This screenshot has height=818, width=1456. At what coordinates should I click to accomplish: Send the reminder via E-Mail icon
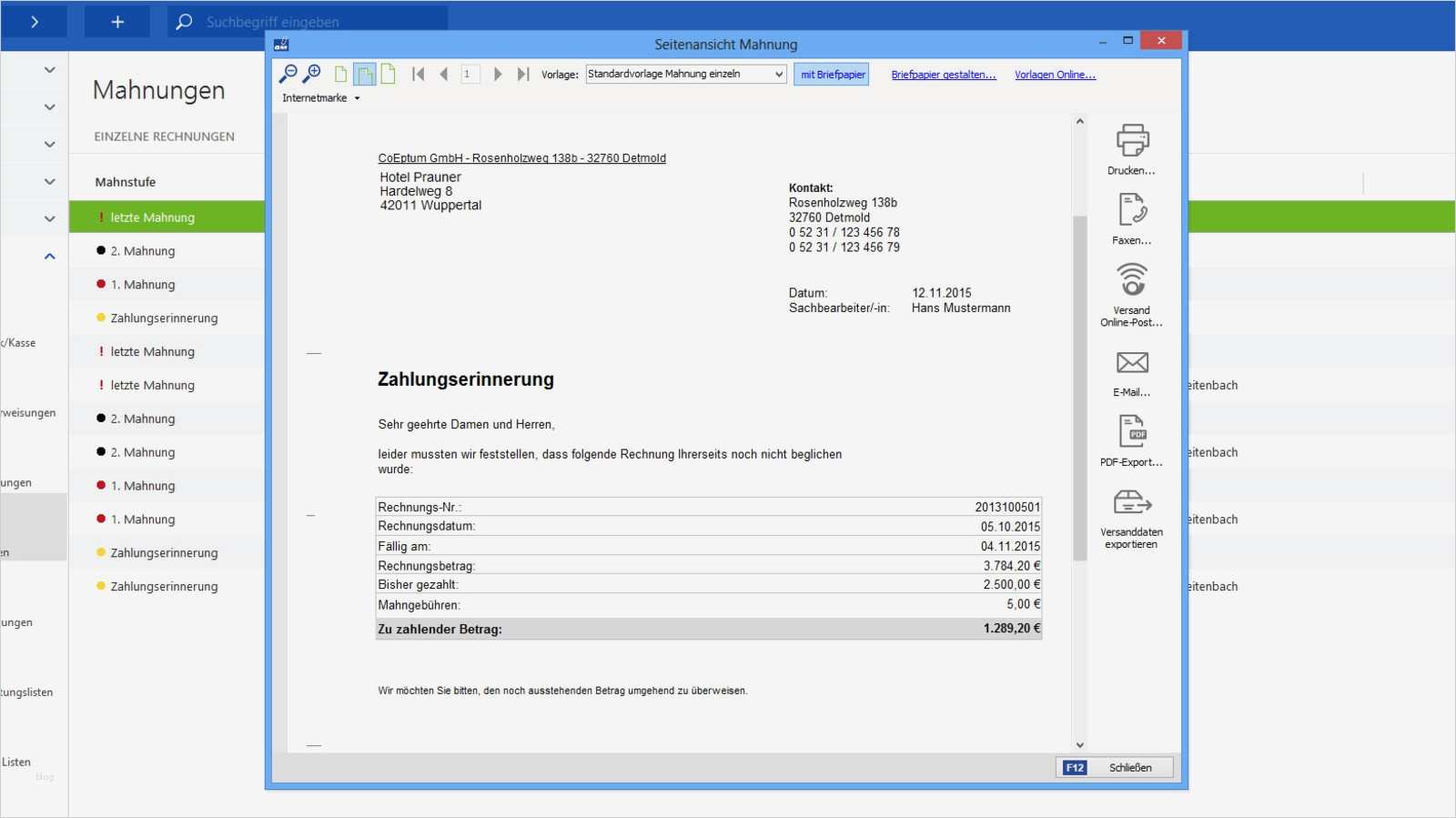point(1132,362)
